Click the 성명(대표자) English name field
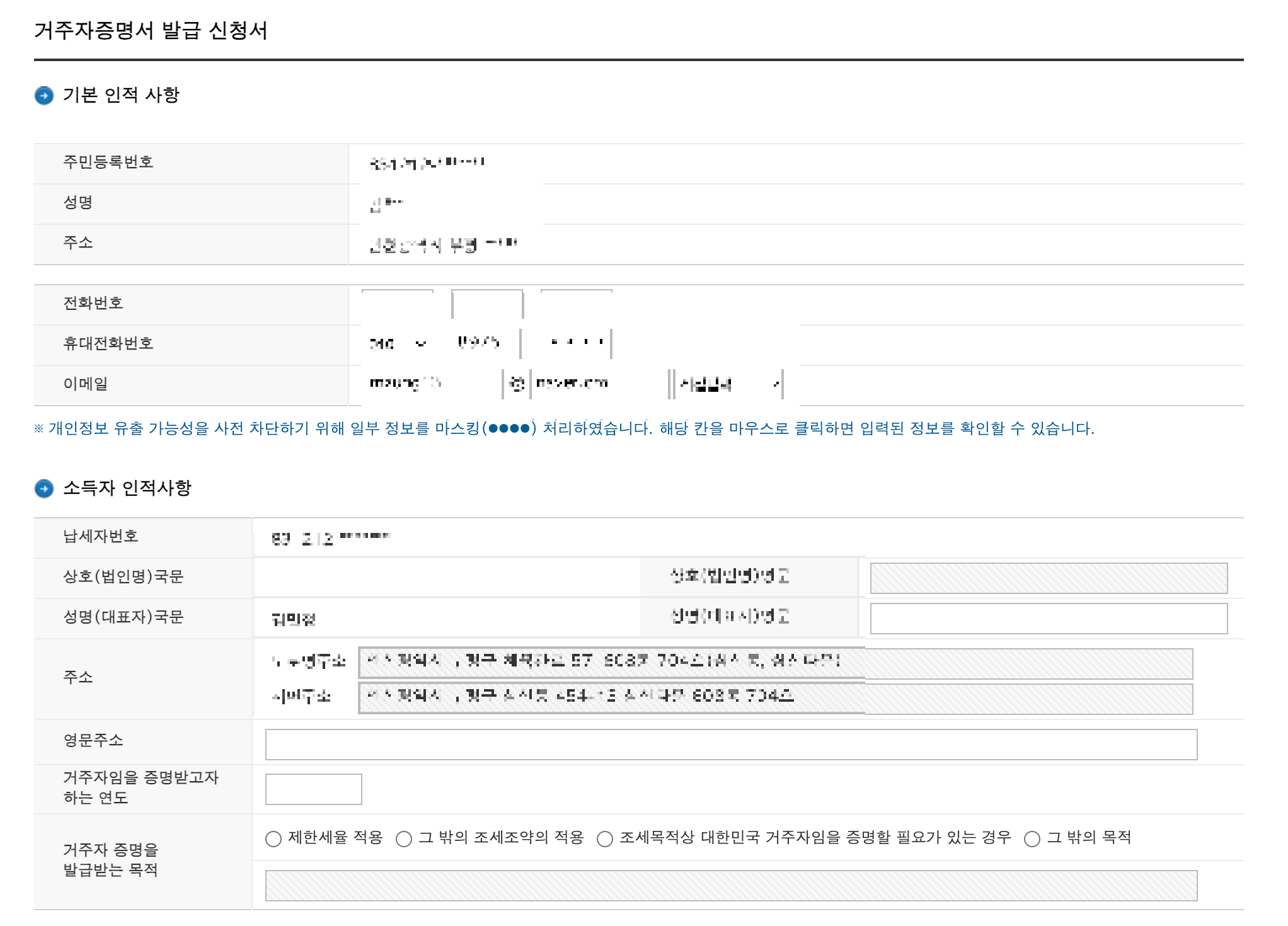 (1049, 619)
